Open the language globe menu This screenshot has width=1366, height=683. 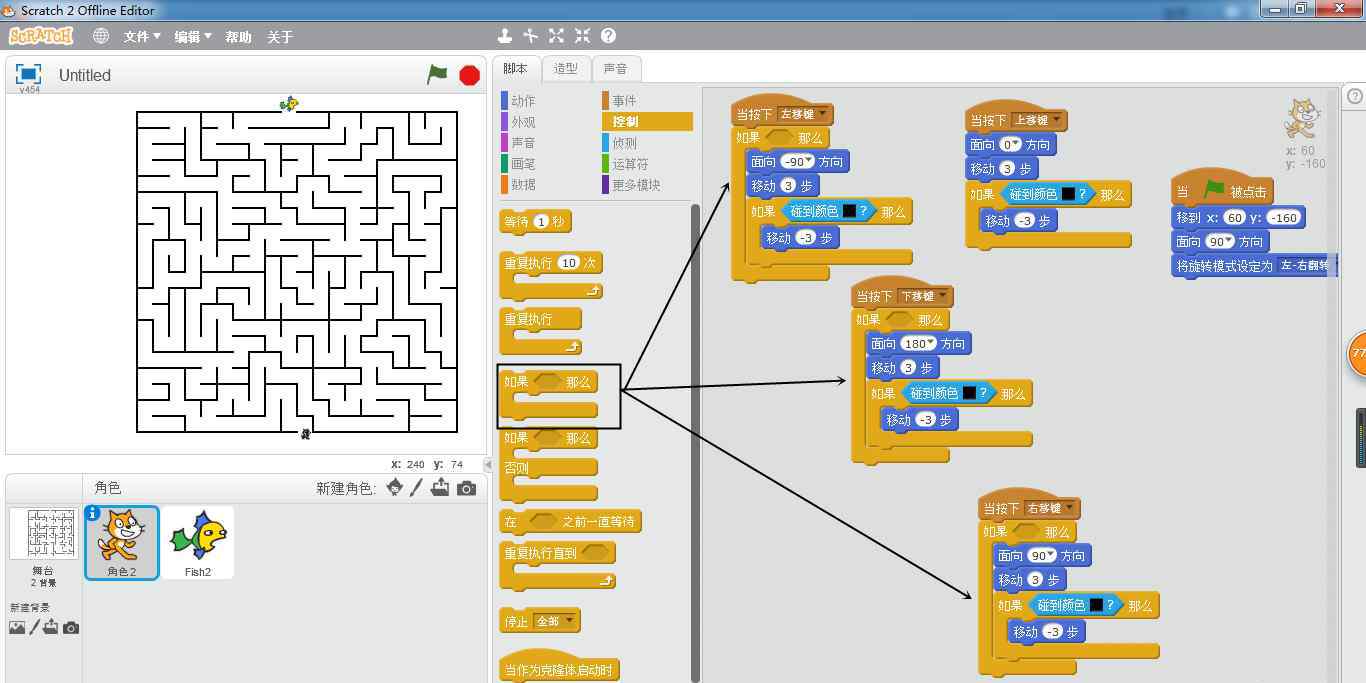pyautogui.click(x=101, y=36)
